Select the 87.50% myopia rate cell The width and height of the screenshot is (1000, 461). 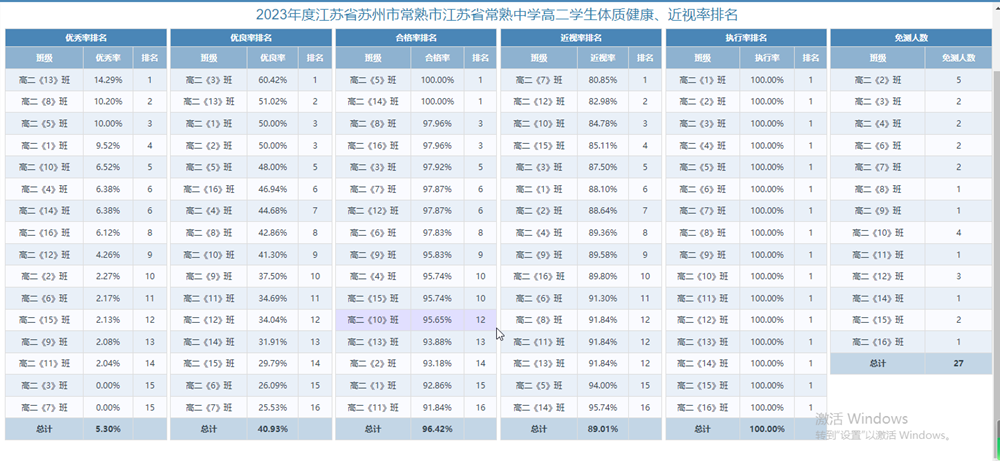click(603, 167)
